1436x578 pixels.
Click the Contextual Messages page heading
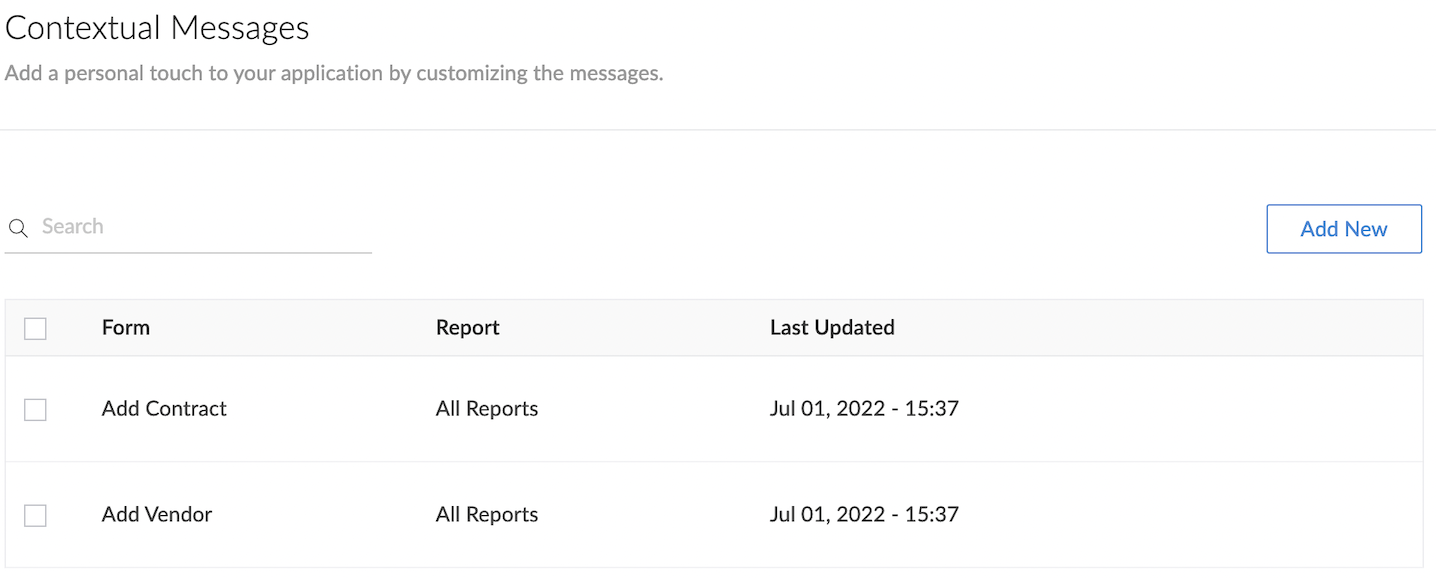pyautogui.click(x=157, y=28)
